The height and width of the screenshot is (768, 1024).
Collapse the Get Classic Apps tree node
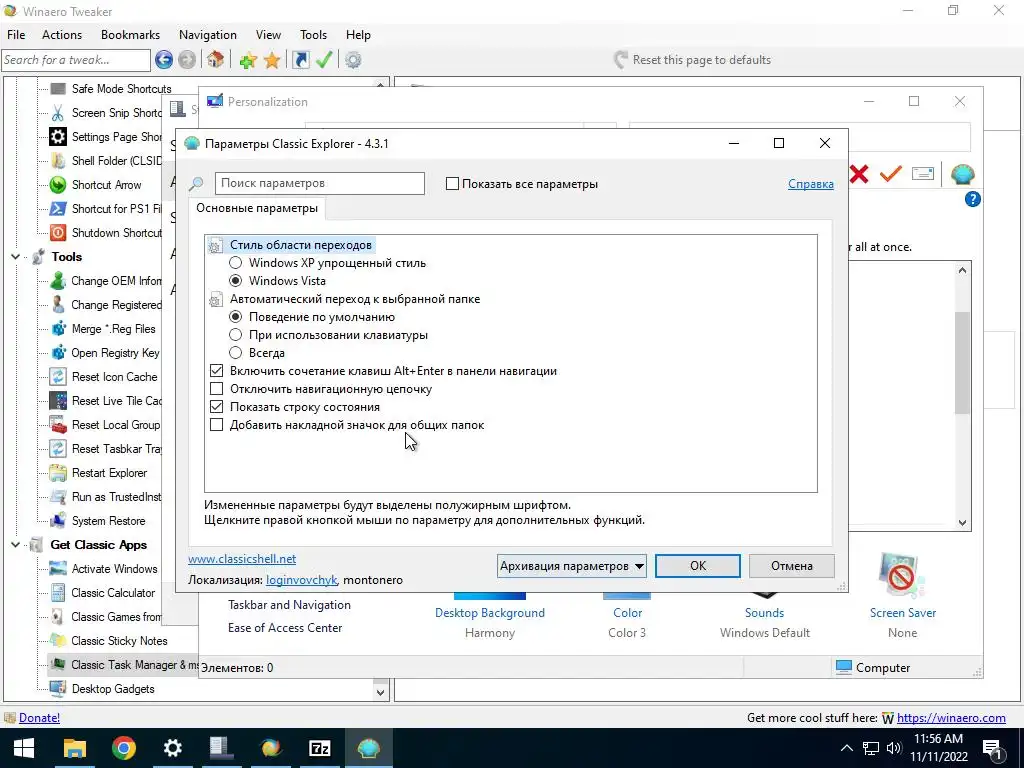point(16,545)
